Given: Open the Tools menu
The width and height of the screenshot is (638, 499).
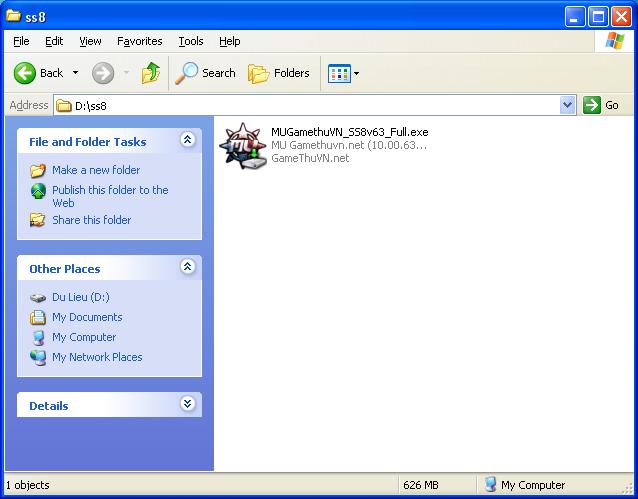Looking at the screenshot, I should pyautogui.click(x=191, y=41).
